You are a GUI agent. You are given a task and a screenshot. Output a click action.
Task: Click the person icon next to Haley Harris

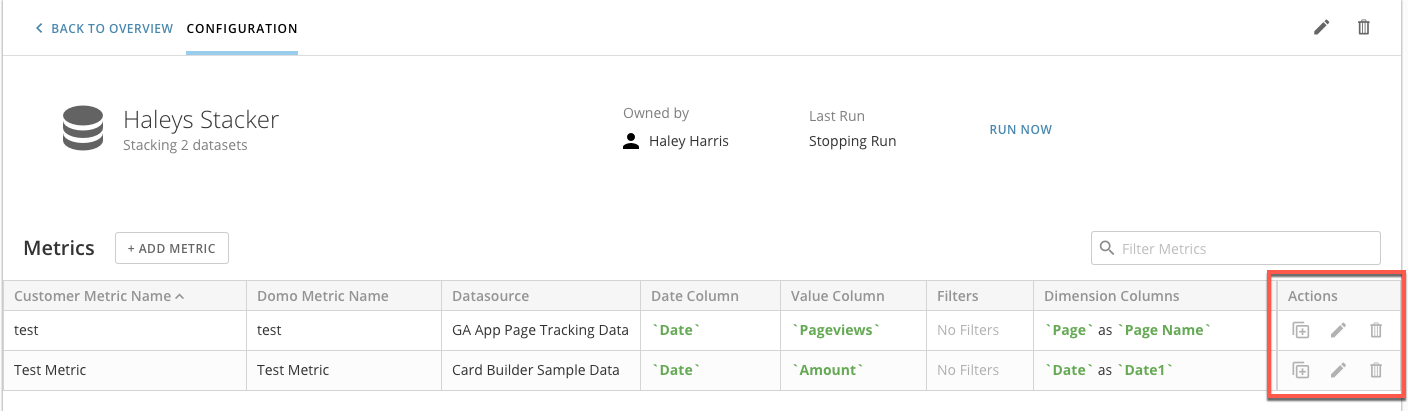(x=631, y=141)
